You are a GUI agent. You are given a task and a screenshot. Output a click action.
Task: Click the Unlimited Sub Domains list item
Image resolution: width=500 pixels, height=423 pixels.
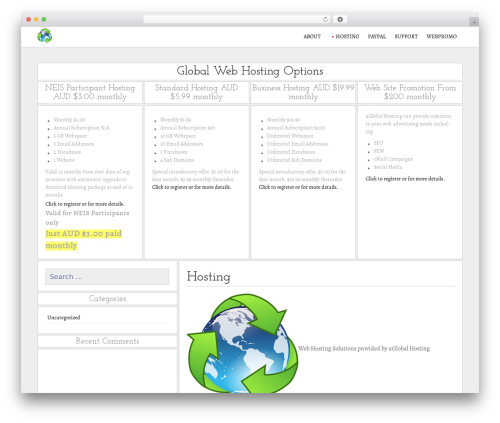pyautogui.click(x=294, y=160)
